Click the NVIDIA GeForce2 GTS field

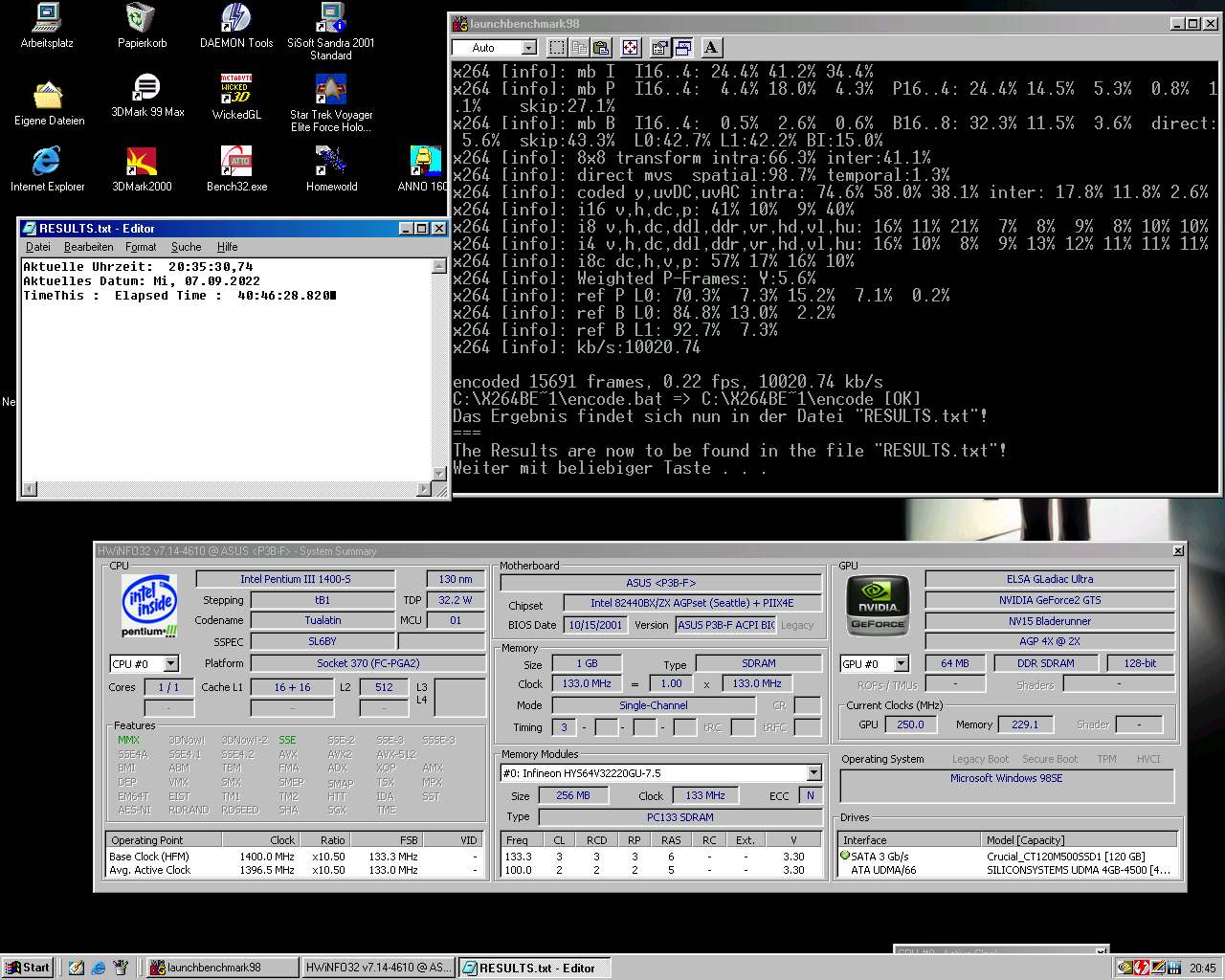click(1050, 600)
